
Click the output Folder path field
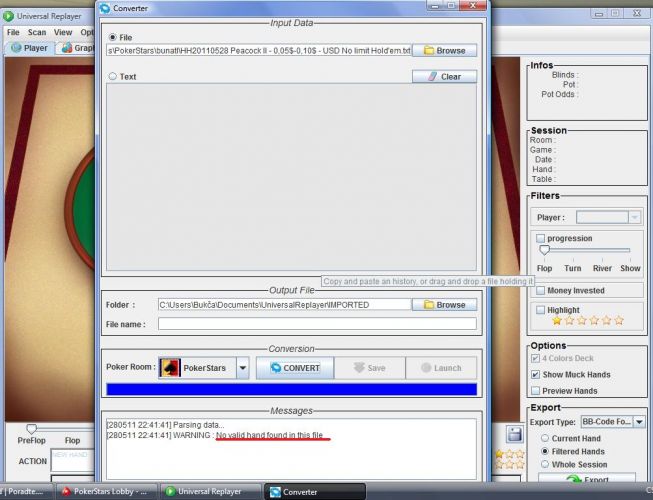284,305
